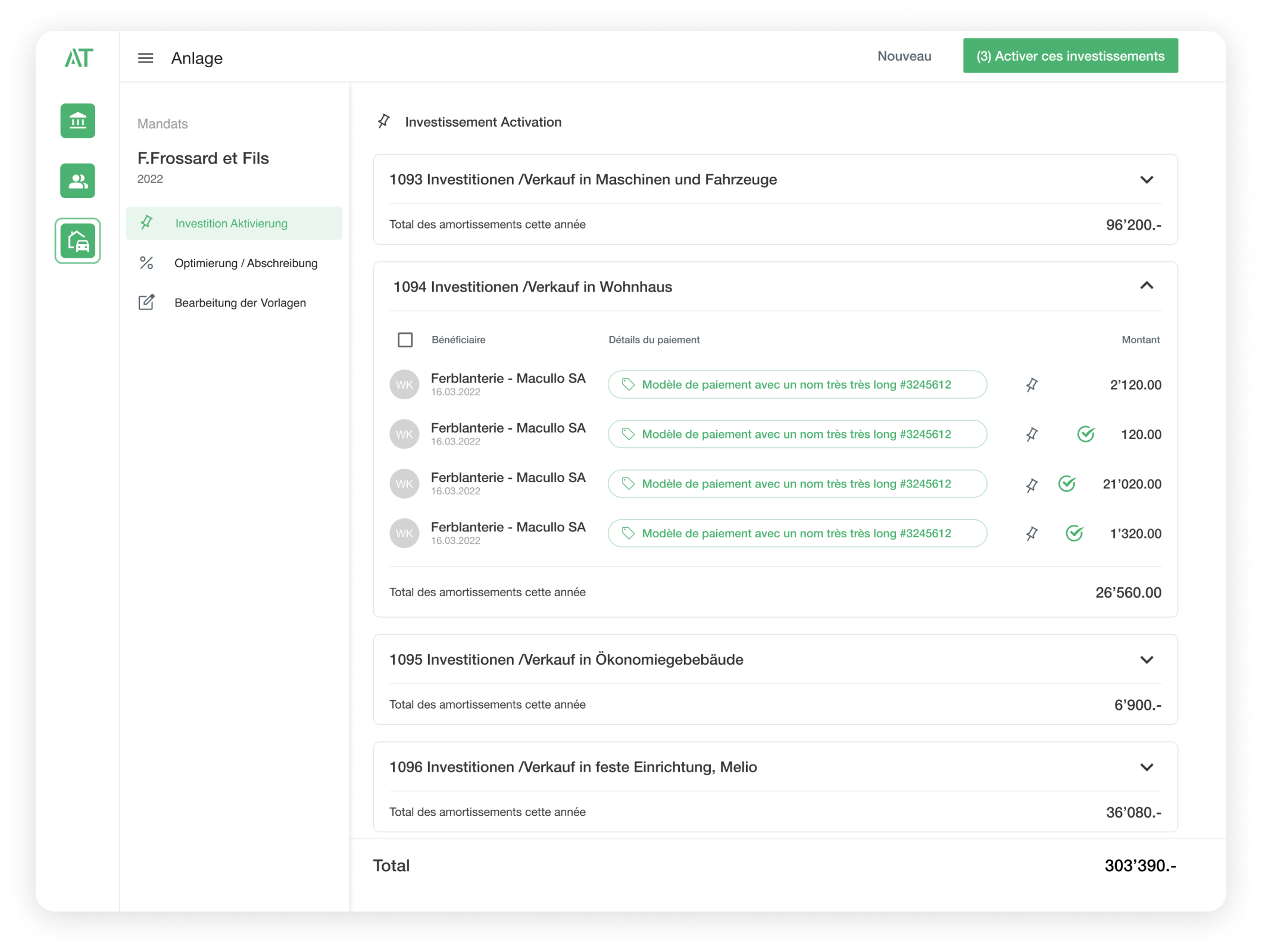Toggle the green check mark on the 1'320.00 row

coord(1074,533)
